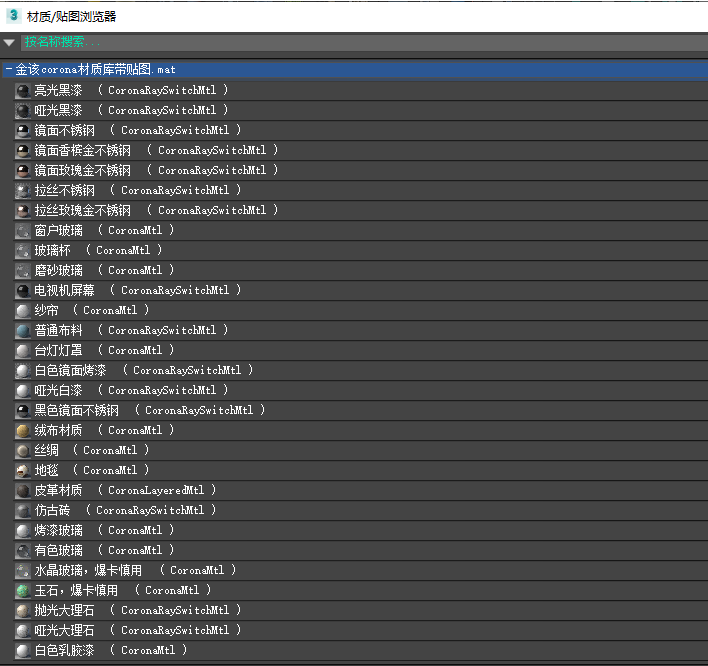Image resolution: width=708 pixels, height=666 pixels.
Task: Pick the 水晶玻璃 sphere icon
Action: pos(23,571)
